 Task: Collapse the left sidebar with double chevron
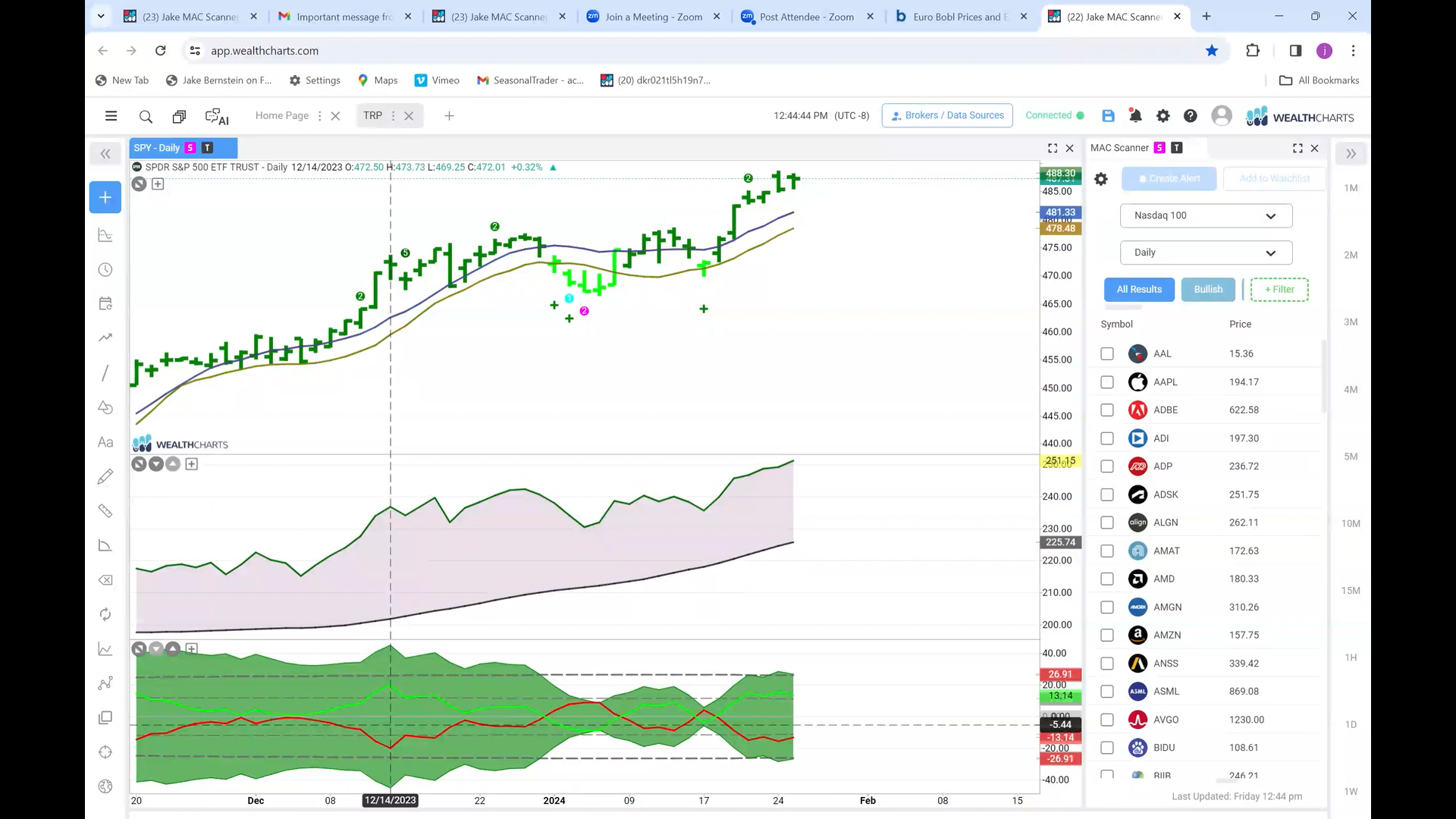coord(105,154)
